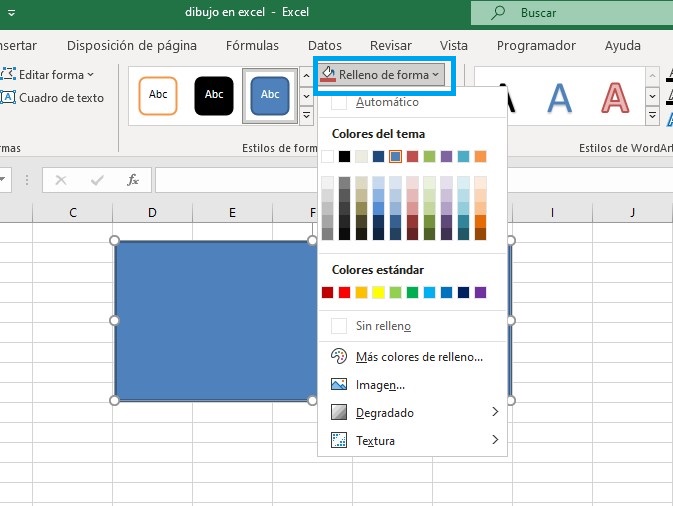Click the quick access toolbar customize arrow
The width and height of the screenshot is (673, 506).
coord(12,13)
